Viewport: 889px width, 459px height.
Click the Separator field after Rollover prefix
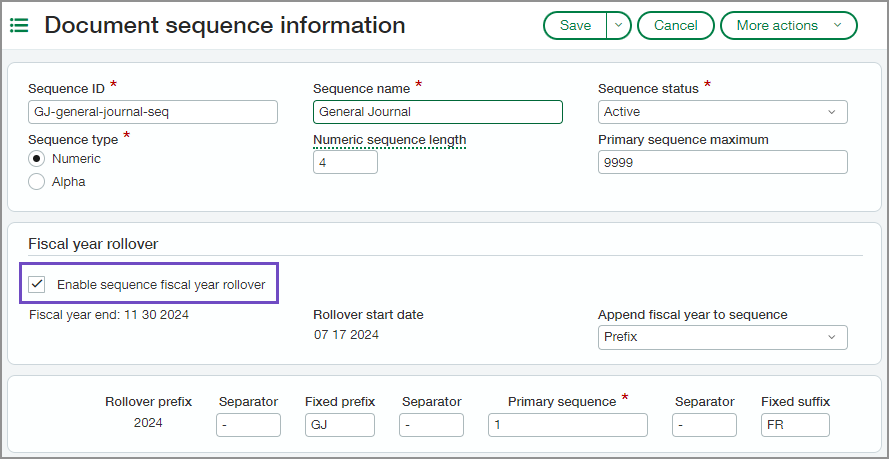(x=248, y=425)
